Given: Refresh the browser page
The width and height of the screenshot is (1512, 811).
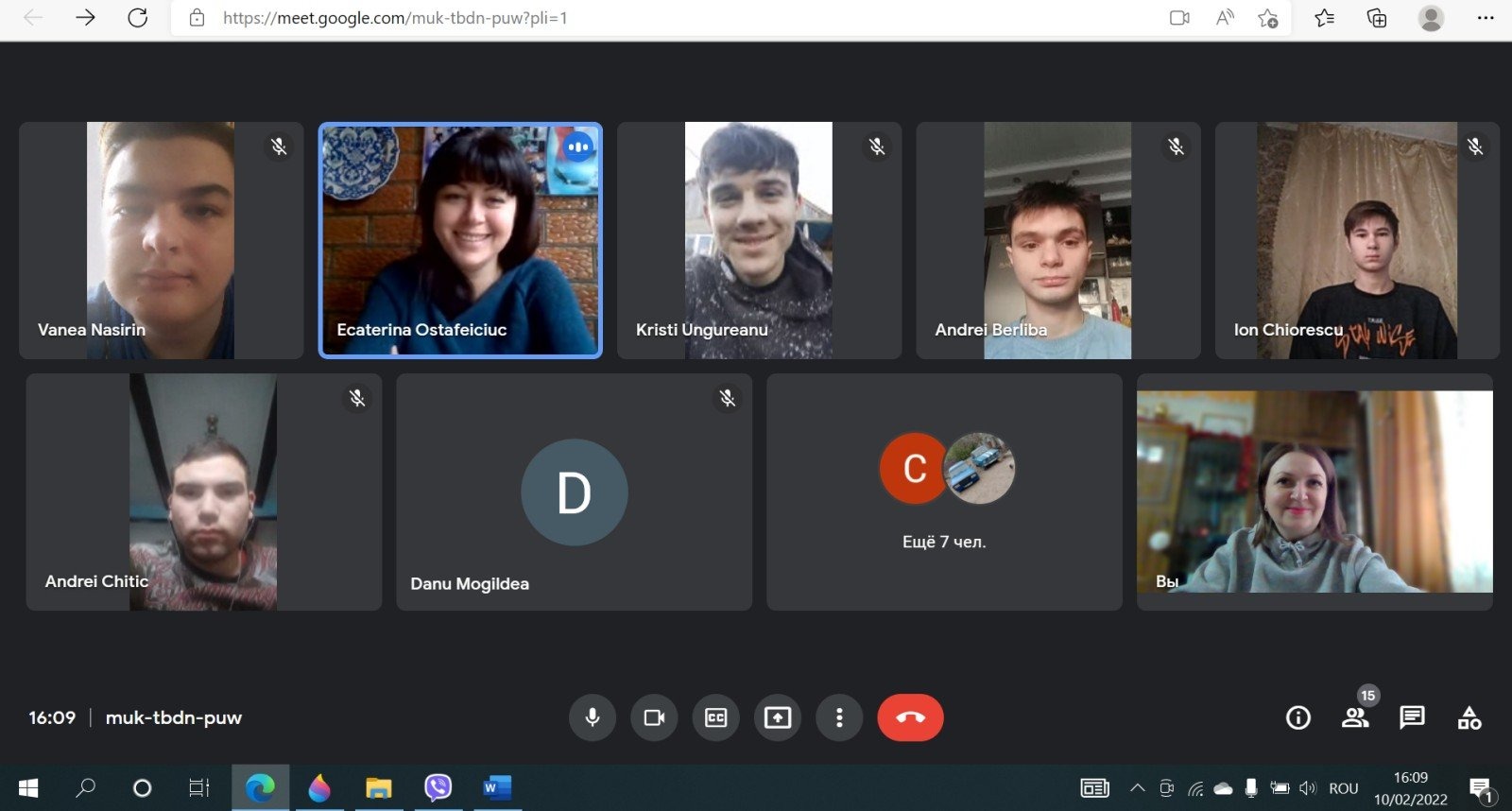Looking at the screenshot, I should [138, 18].
